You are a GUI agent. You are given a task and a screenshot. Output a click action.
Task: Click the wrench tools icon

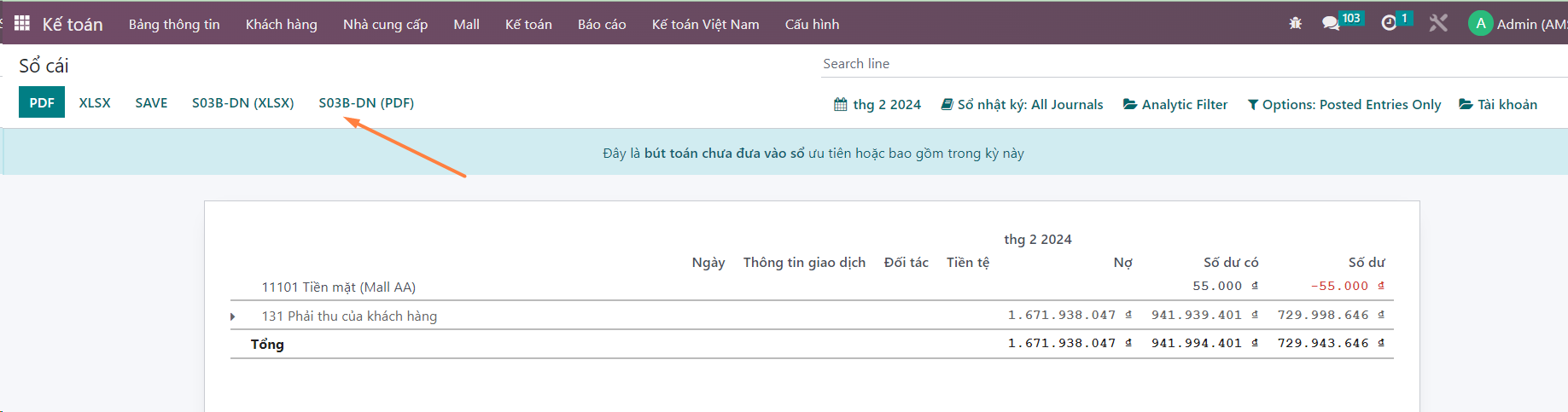click(1438, 23)
